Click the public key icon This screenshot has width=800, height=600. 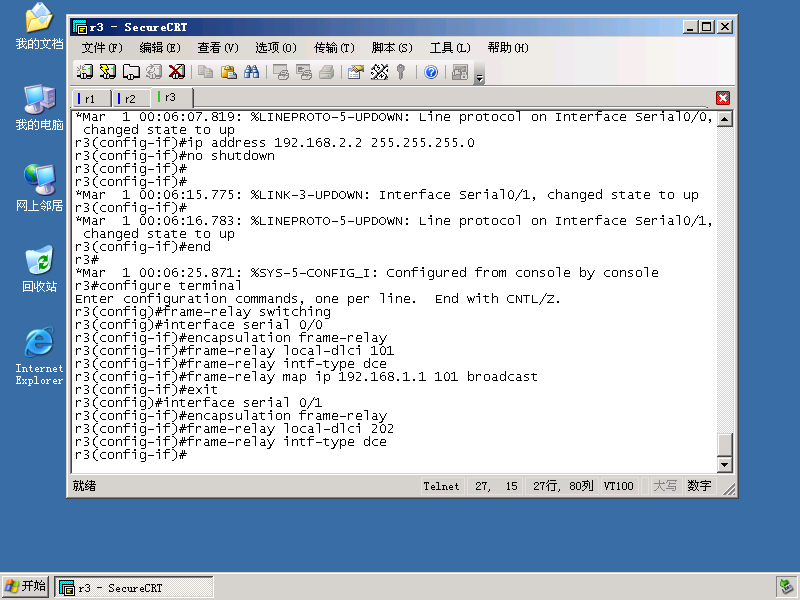point(402,72)
